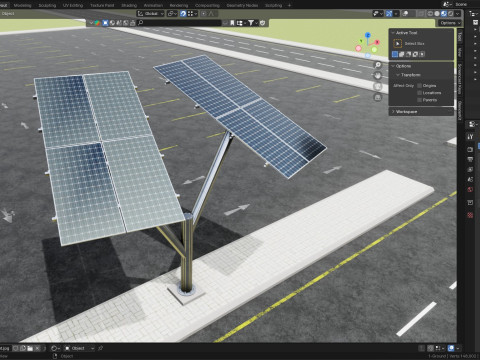480x360 pixels.
Task: Switch to solid viewport shading
Action: [437, 13]
